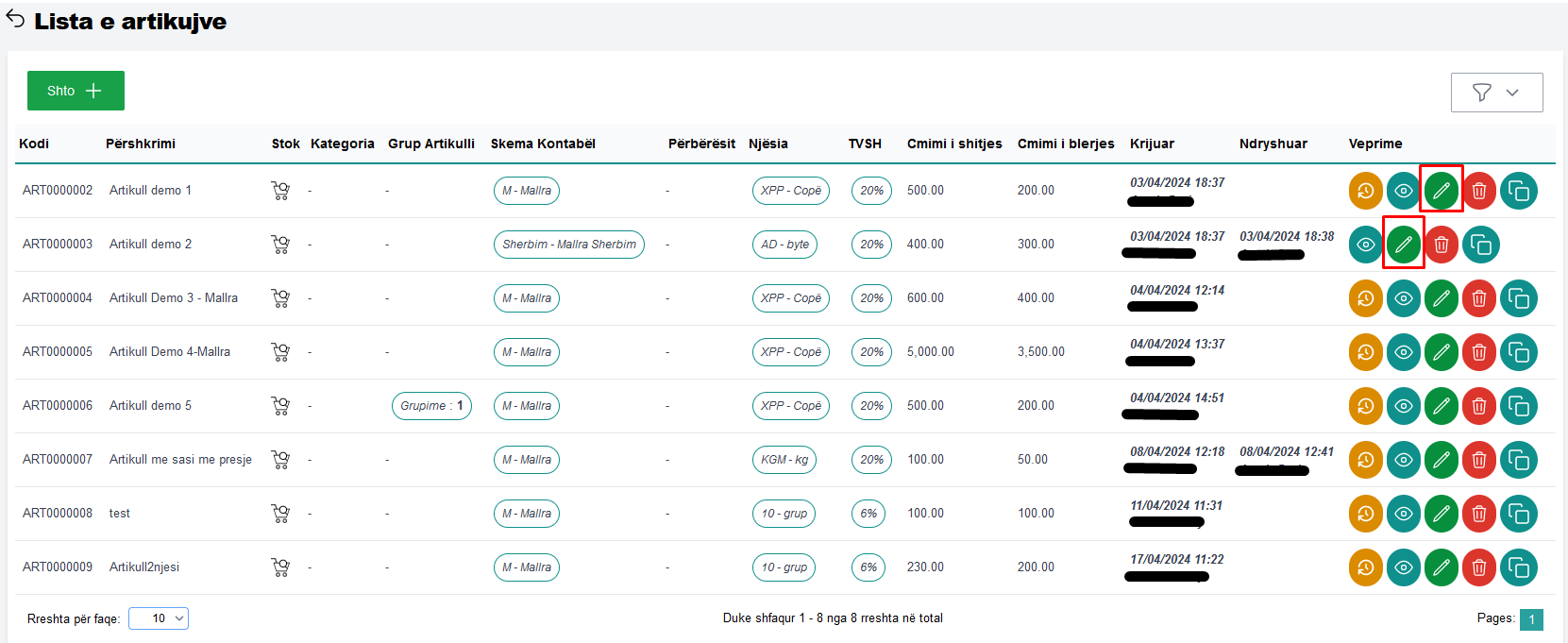View Artikull demo 2 details via eye icon

point(1365,245)
